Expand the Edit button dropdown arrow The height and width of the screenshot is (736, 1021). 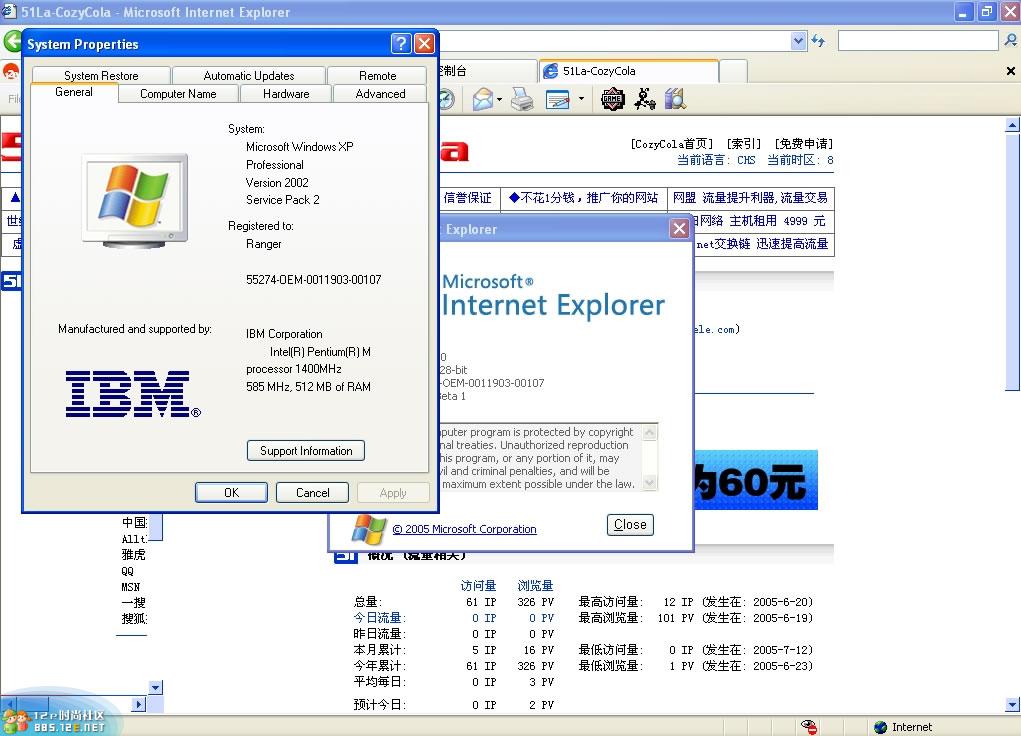pyautogui.click(x=580, y=99)
